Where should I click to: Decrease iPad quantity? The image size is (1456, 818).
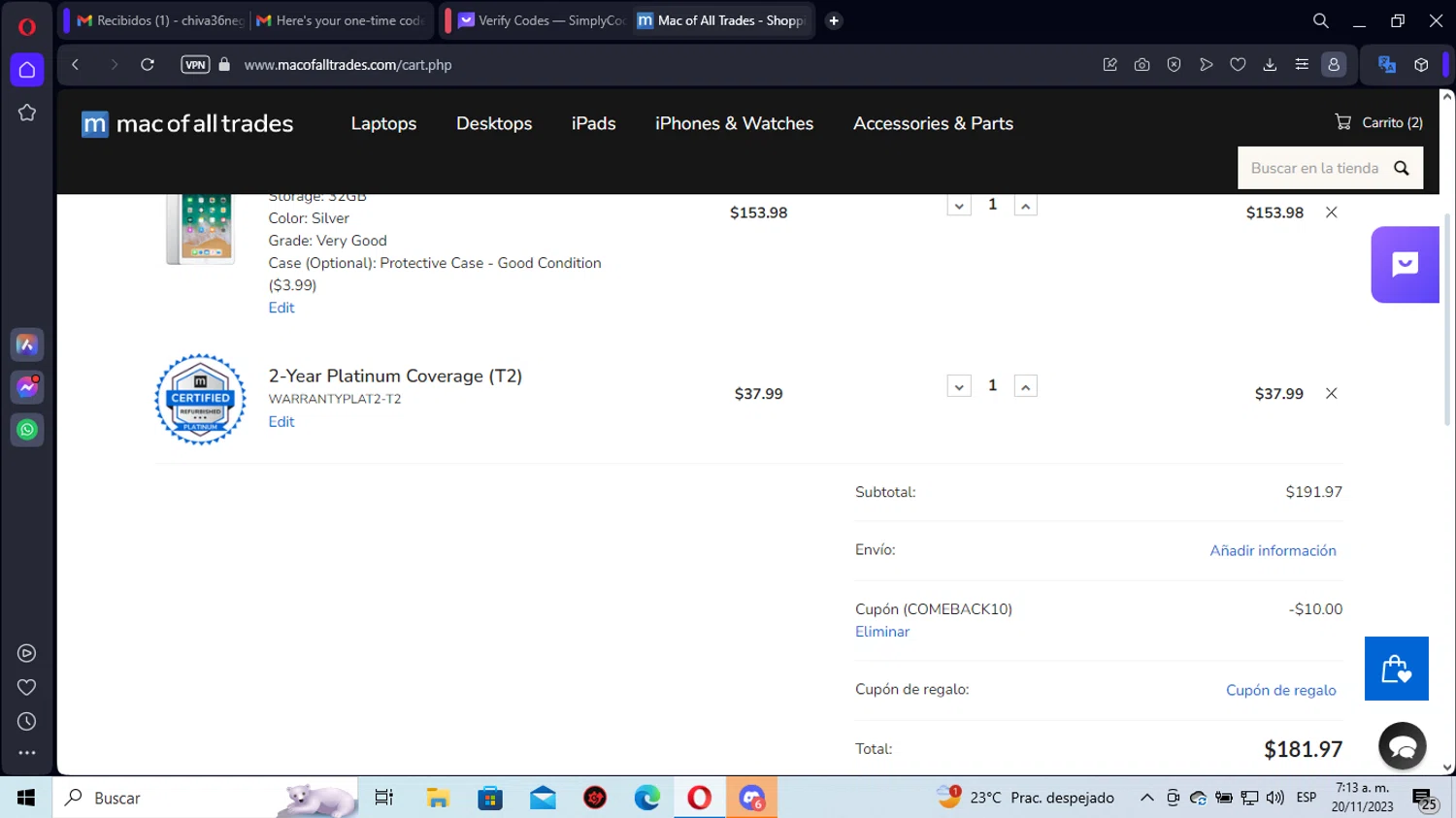[x=959, y=206]
